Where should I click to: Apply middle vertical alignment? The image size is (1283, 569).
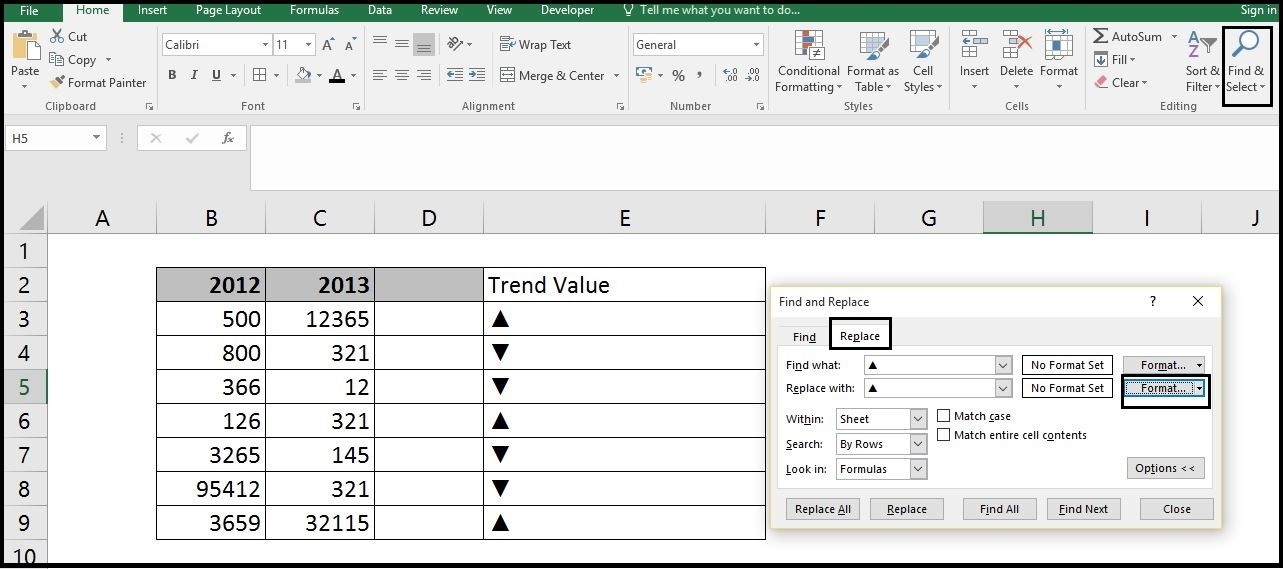[x=402, y=44]
